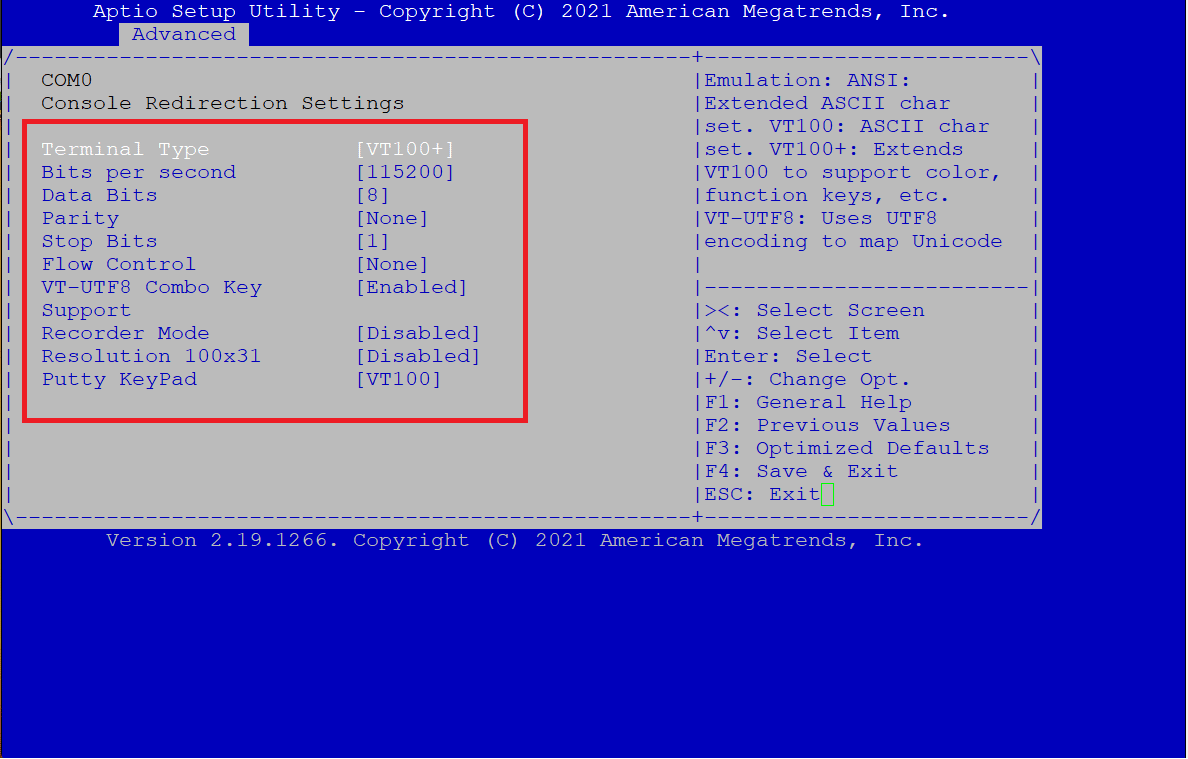Change the Data Bits [8] value

pos(372,195)
